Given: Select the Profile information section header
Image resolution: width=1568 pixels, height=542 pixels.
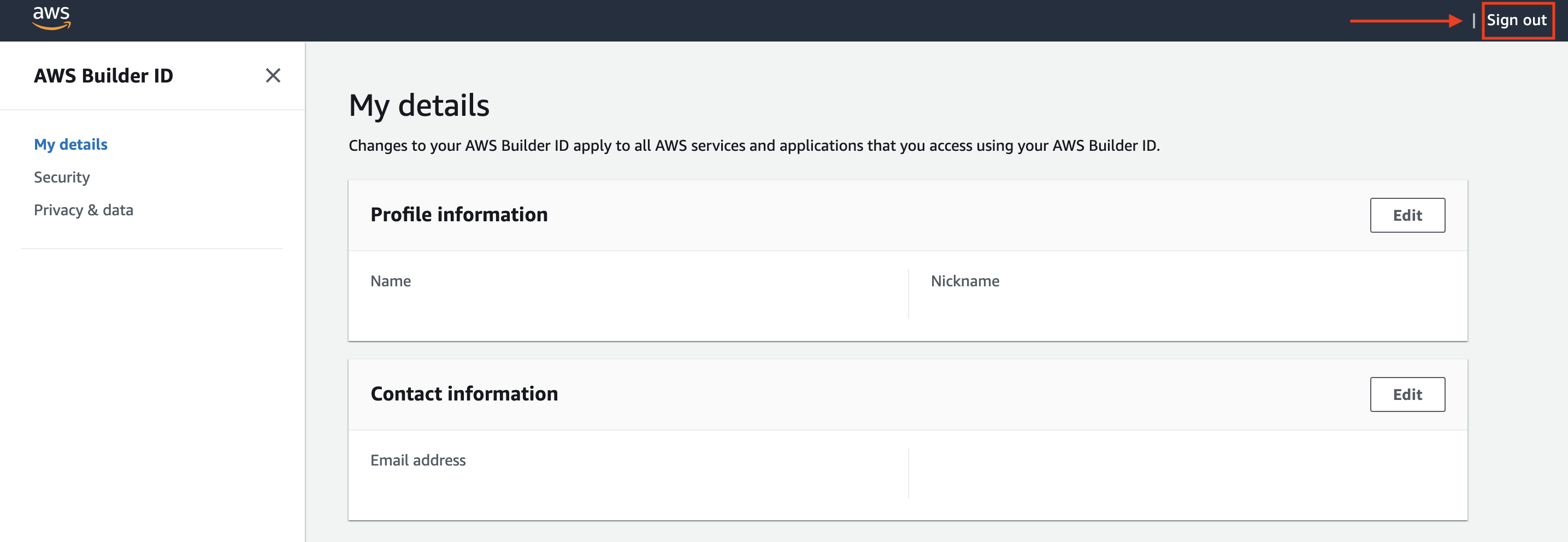Looking at the screenshot, I should (459, 214).
